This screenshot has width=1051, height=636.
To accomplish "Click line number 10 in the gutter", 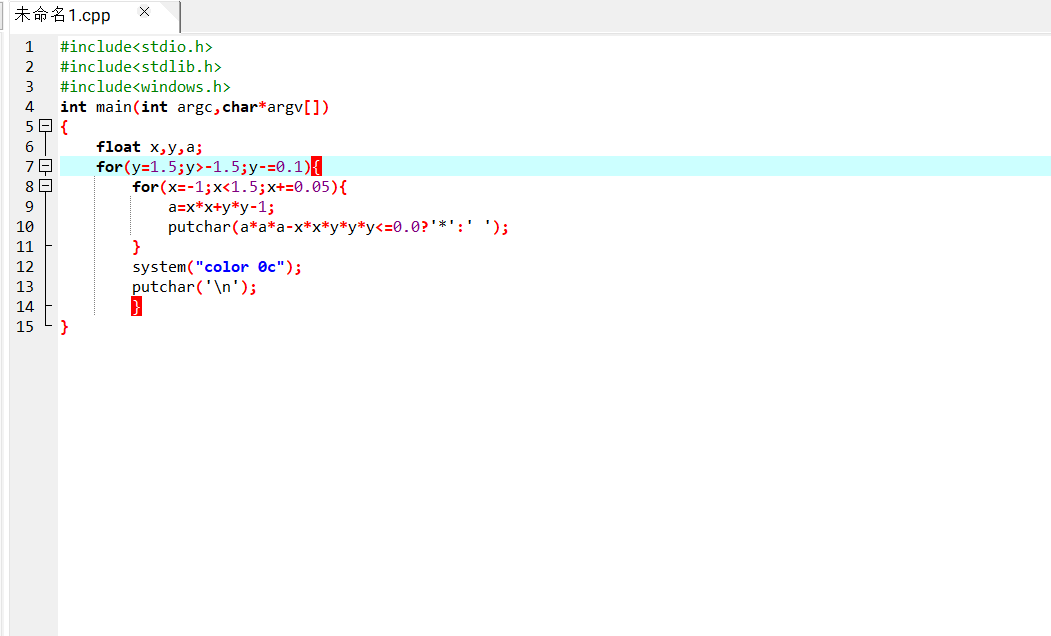I will [26, 227].
